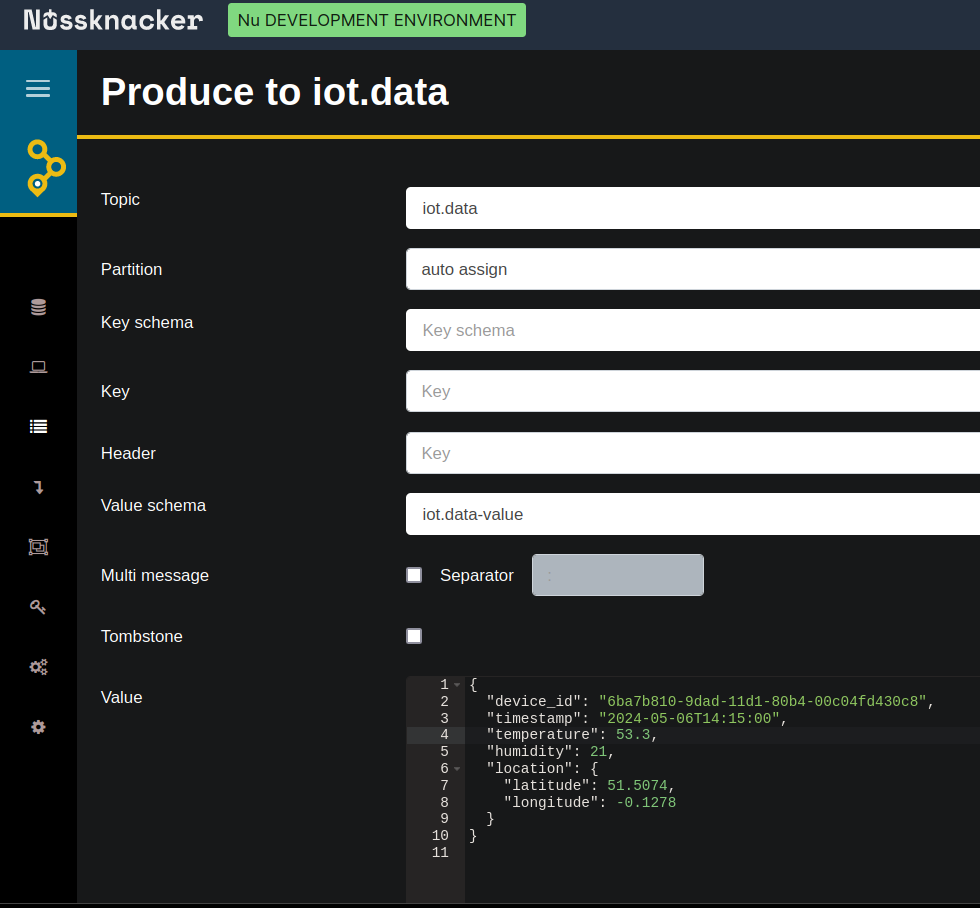The image size is (980, 908).
Task: Focus the Key input field
Action: tap(692, 391)
